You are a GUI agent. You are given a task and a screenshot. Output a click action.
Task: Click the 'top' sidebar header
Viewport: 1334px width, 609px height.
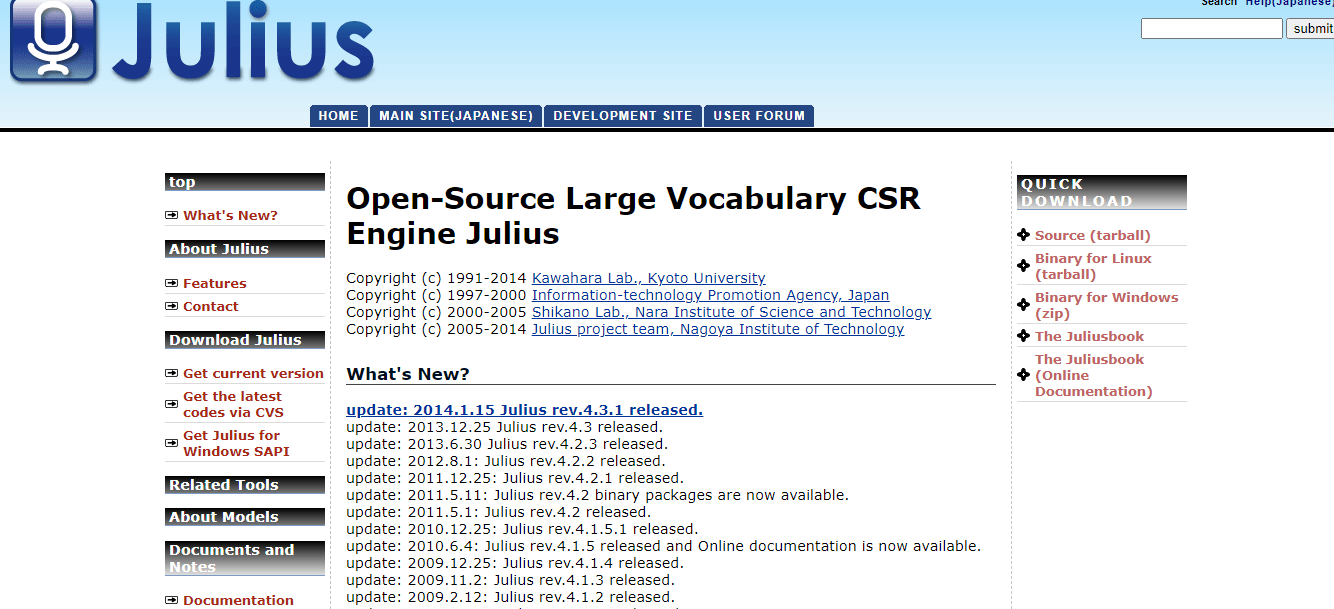245,182
